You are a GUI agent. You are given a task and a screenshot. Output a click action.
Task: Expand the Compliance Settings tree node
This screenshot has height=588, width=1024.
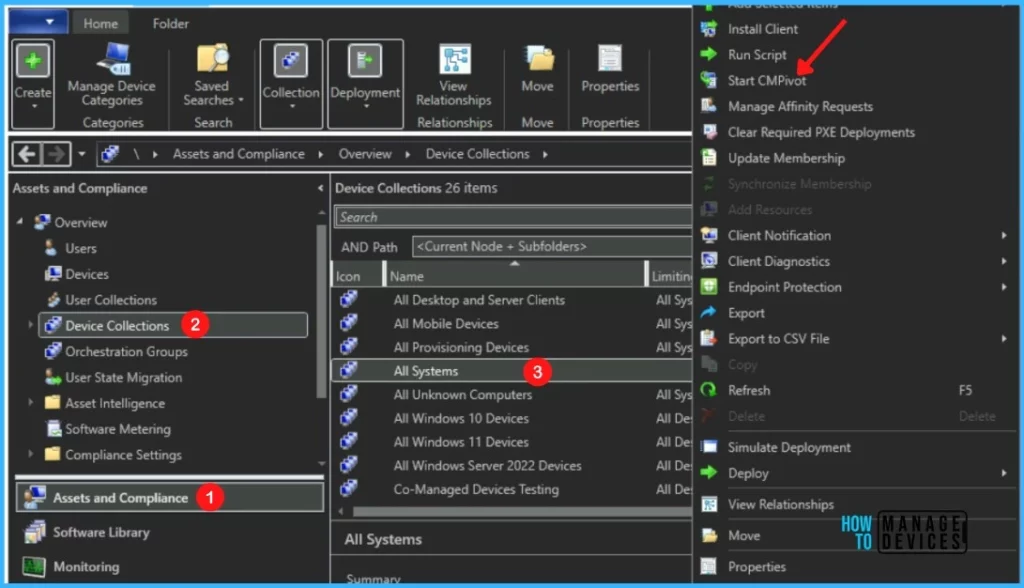tap(31, 453)
